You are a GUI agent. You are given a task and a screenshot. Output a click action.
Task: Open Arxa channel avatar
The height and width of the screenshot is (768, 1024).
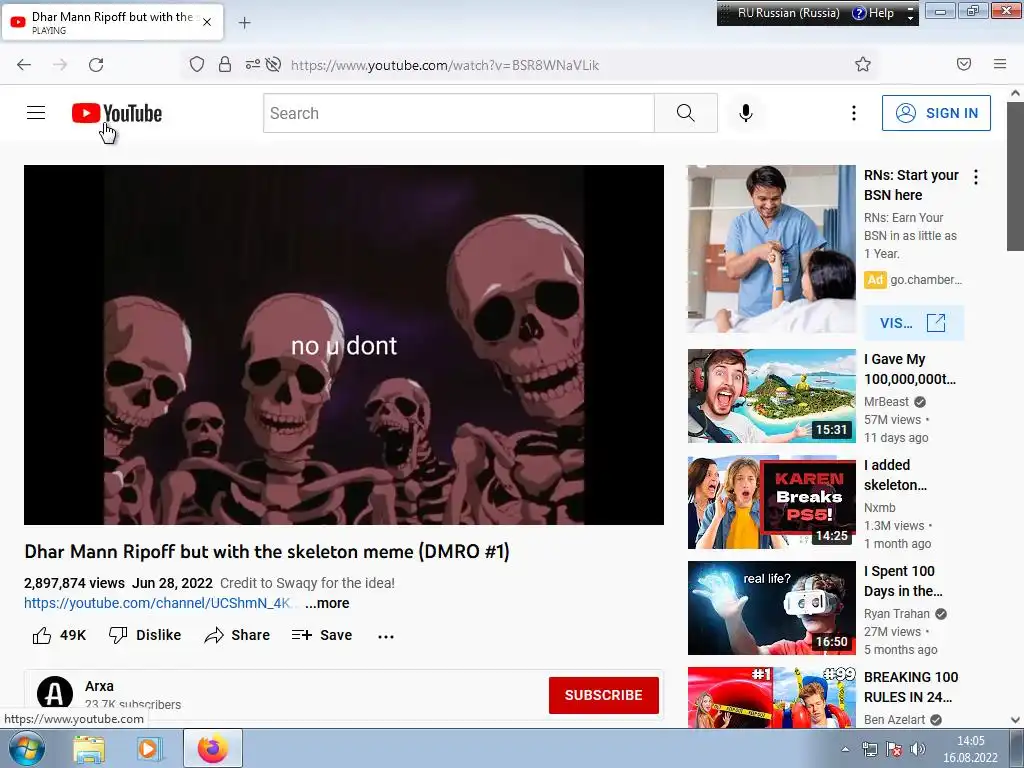tap(55, 694)
